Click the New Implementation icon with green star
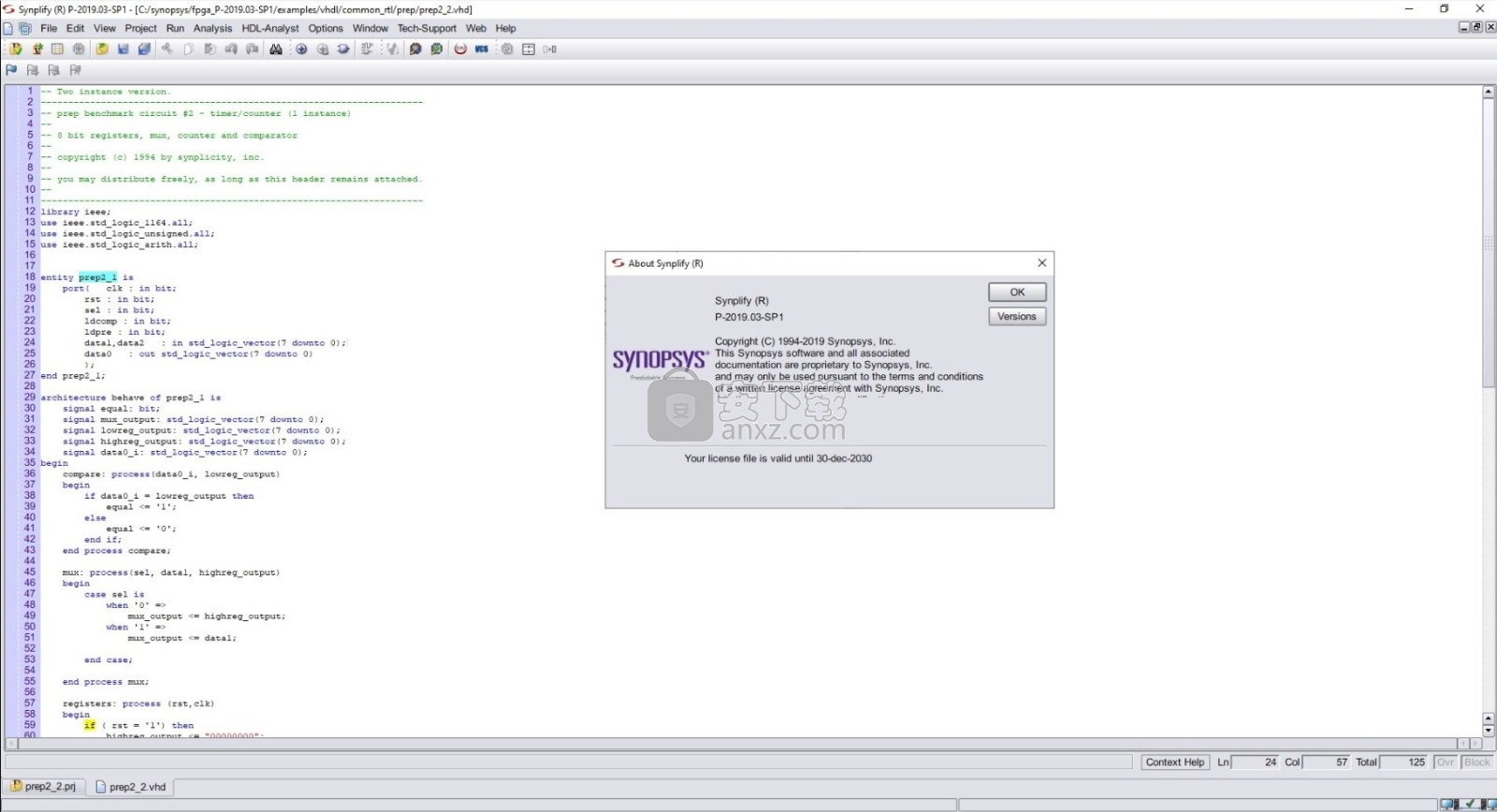 37,50
